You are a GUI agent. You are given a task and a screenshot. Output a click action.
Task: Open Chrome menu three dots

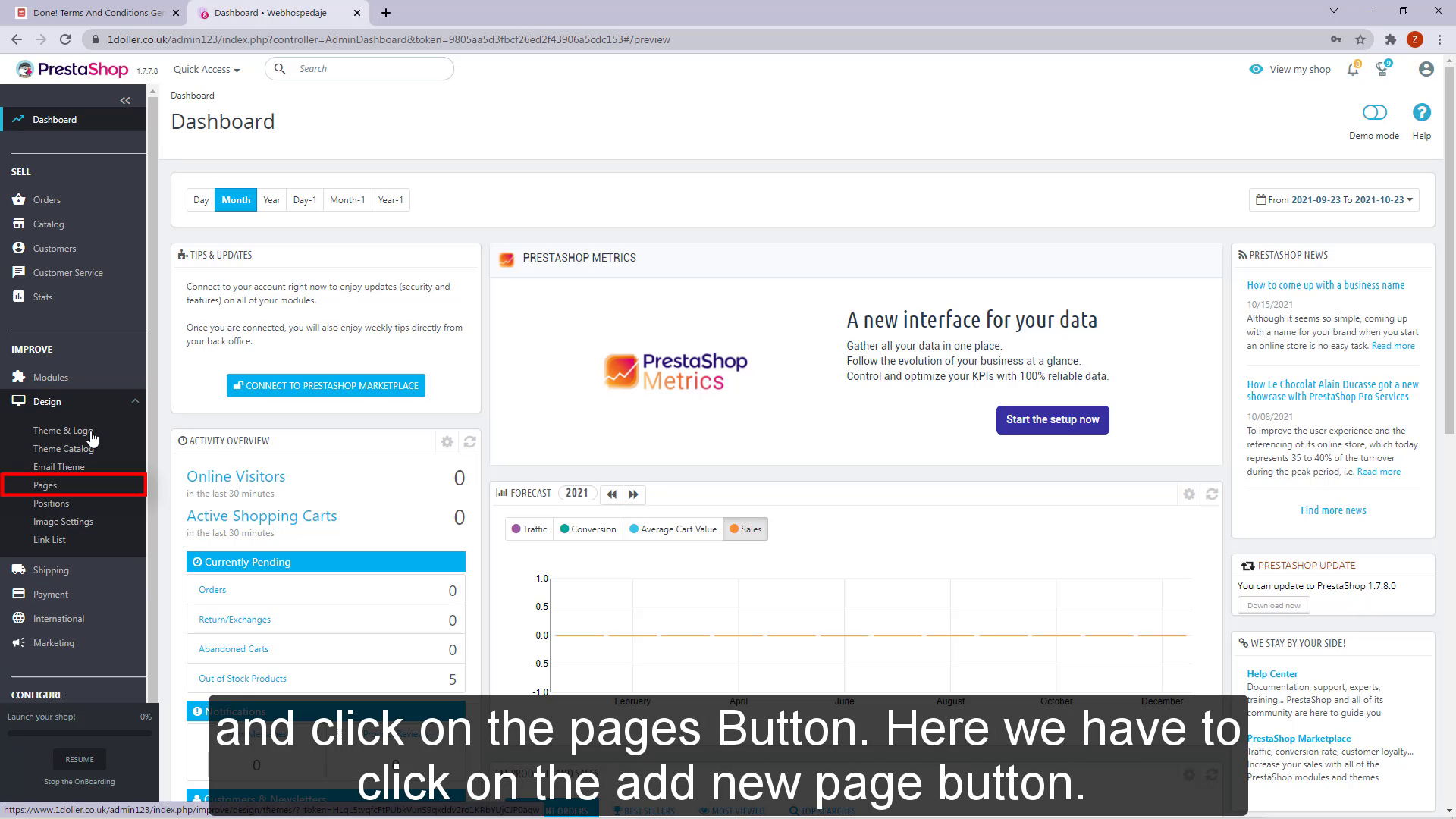(x=1439, y=39)
